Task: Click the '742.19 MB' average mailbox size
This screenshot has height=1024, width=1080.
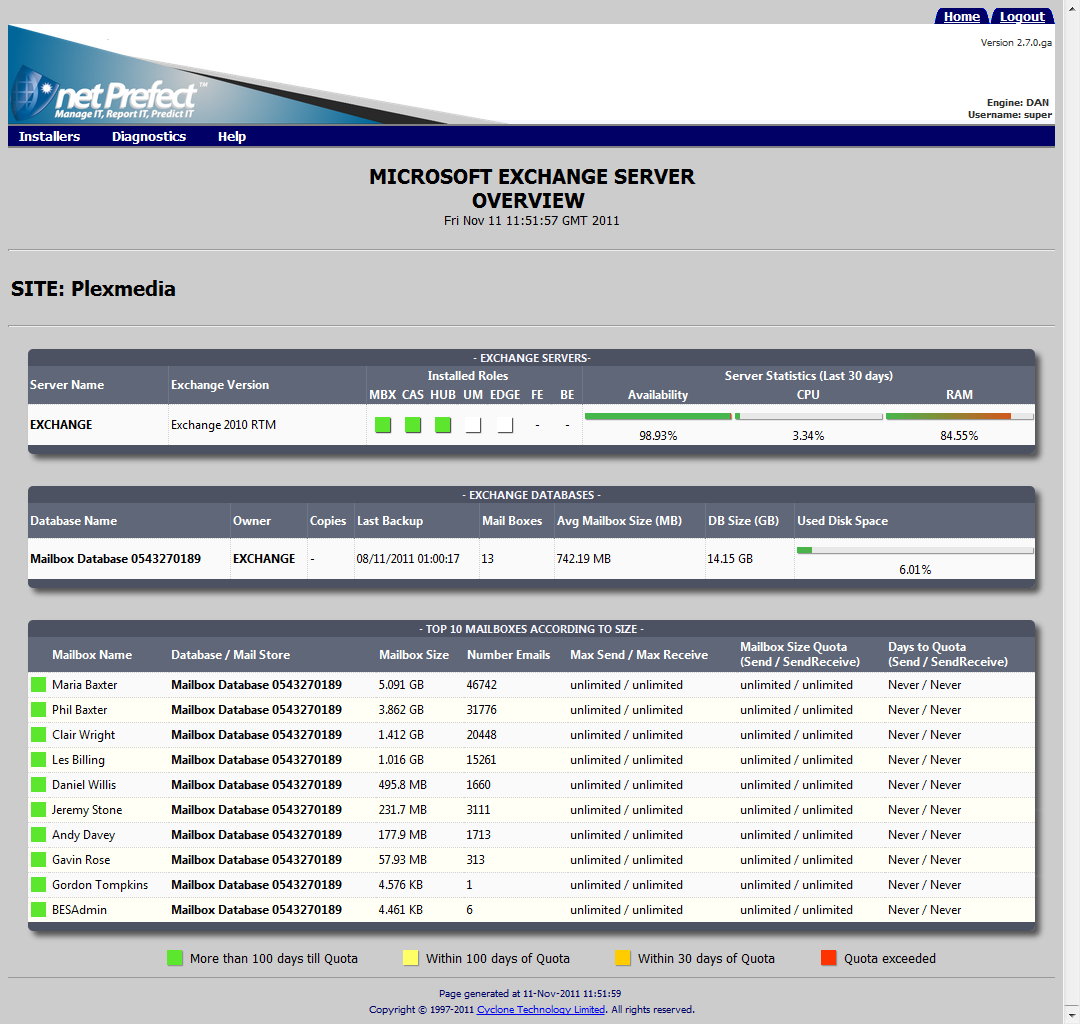Action: [x=583, y=558]
